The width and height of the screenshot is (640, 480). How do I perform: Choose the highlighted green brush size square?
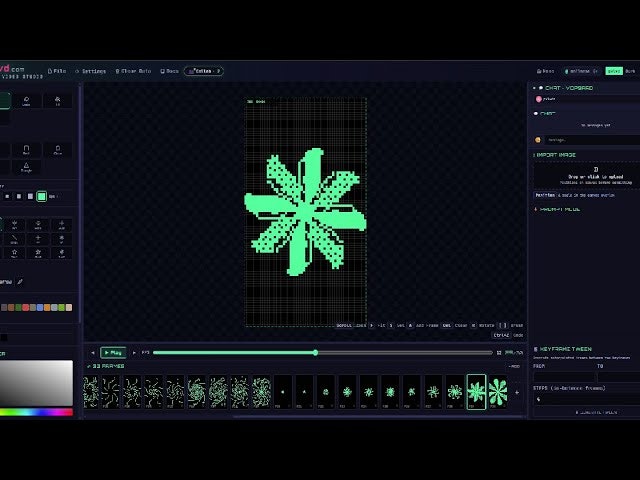[x=42, y=196]
